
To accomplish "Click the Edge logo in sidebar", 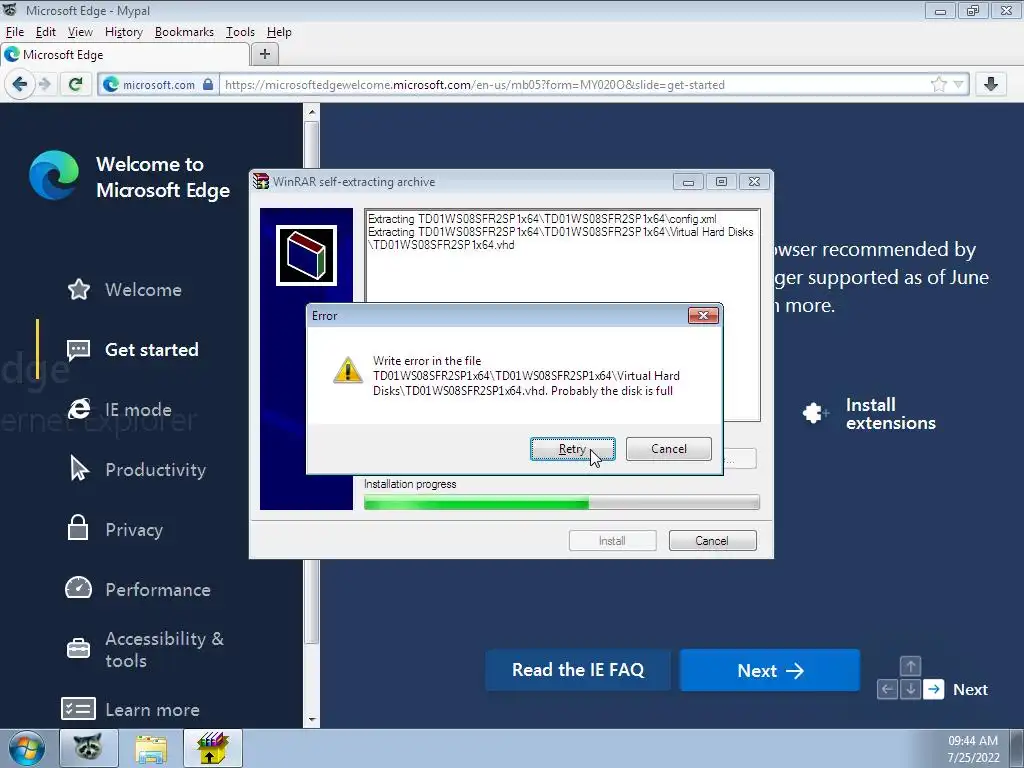I will 54,175.
